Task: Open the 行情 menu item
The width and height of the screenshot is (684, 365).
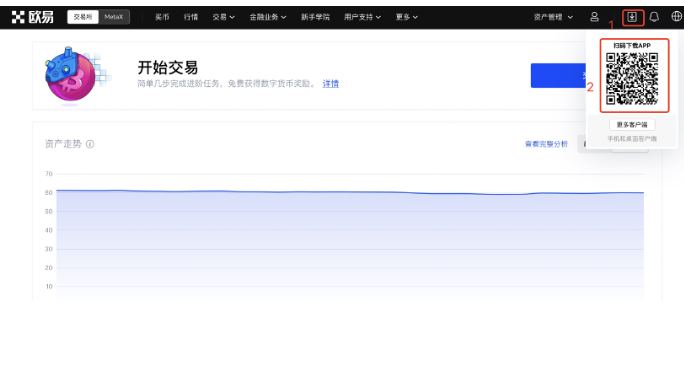Action: (x=191, y=17)
